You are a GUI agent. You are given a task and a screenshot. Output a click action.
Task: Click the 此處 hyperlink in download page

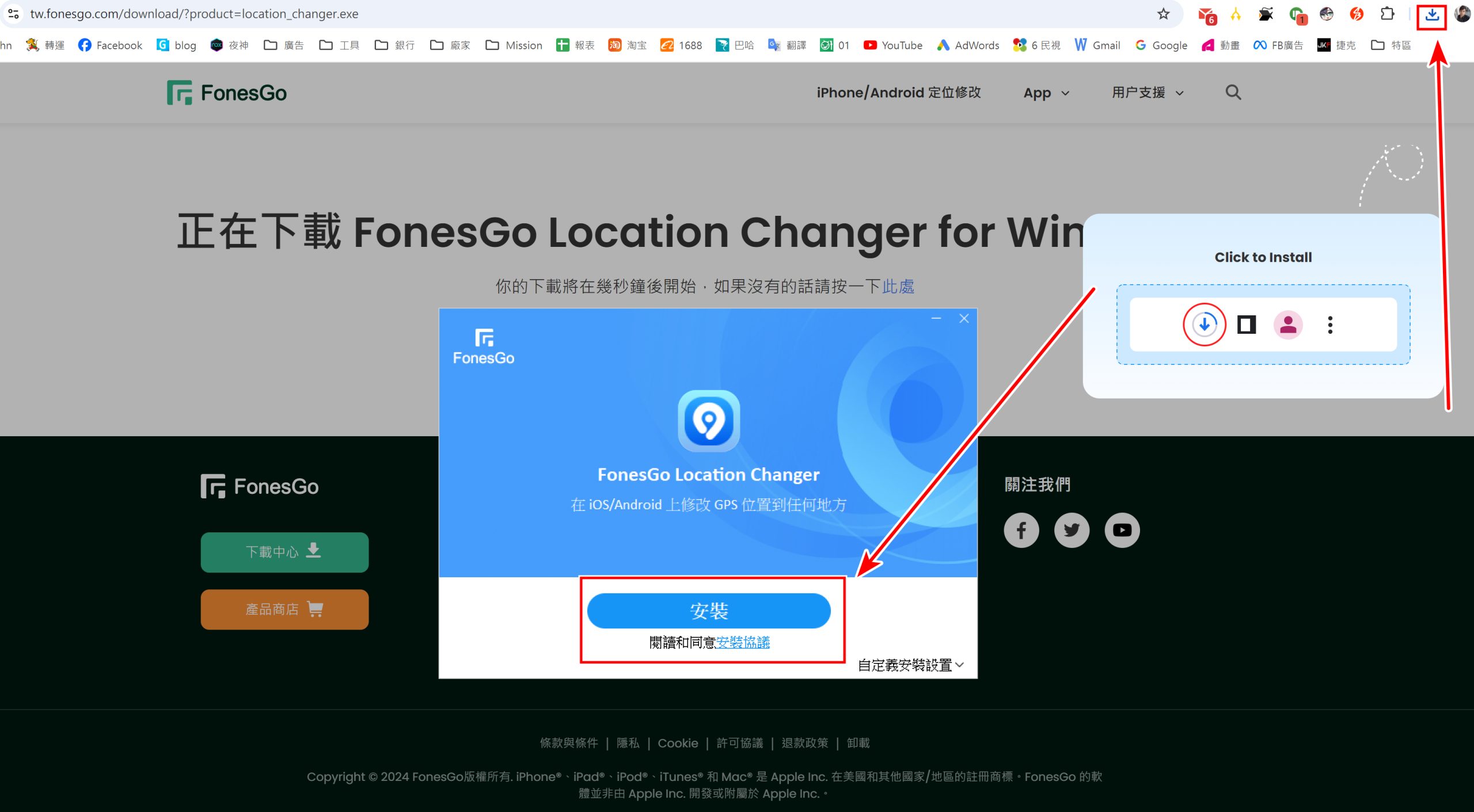[898, 286]
